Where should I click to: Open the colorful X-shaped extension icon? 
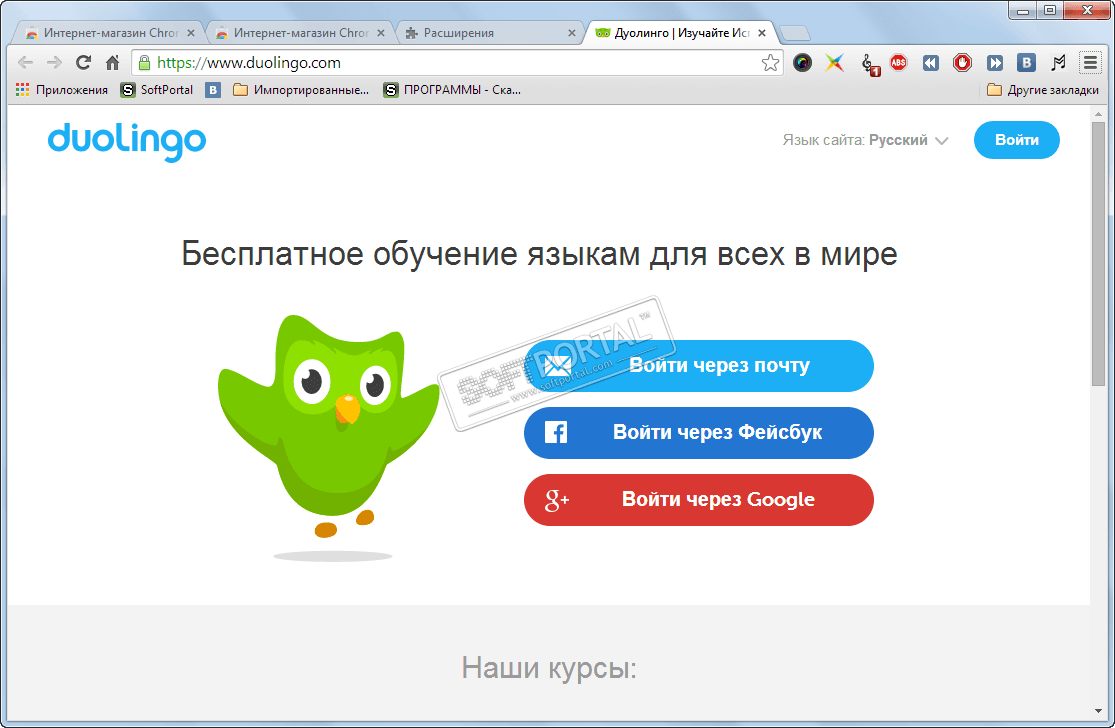(835, 63)
